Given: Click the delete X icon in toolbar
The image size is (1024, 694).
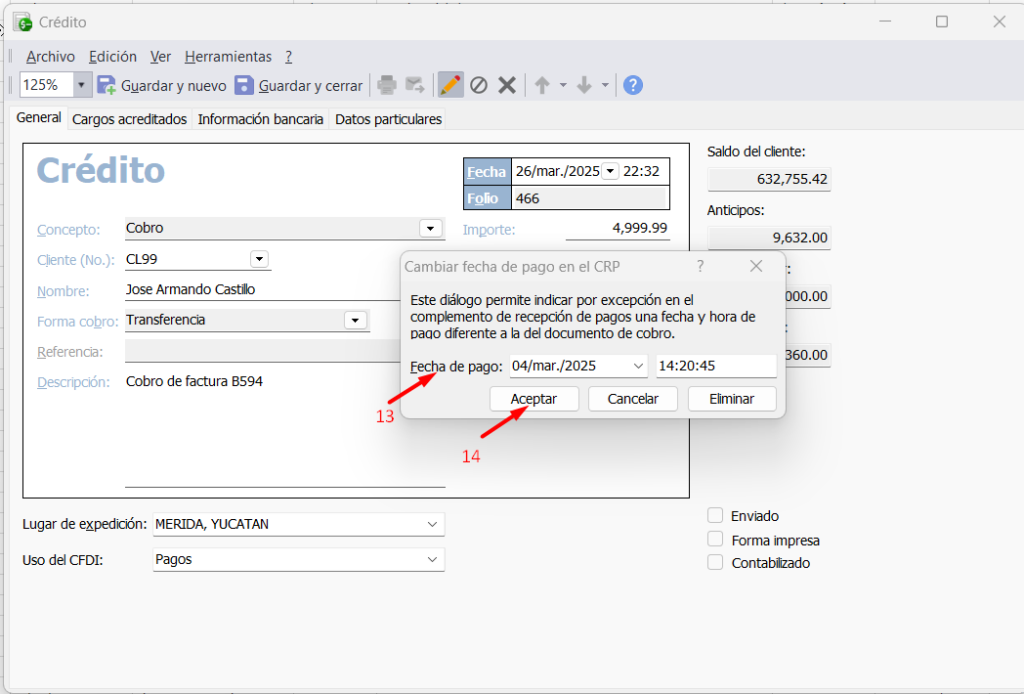Looking at the screenshot, I should [x=507, y=86].
